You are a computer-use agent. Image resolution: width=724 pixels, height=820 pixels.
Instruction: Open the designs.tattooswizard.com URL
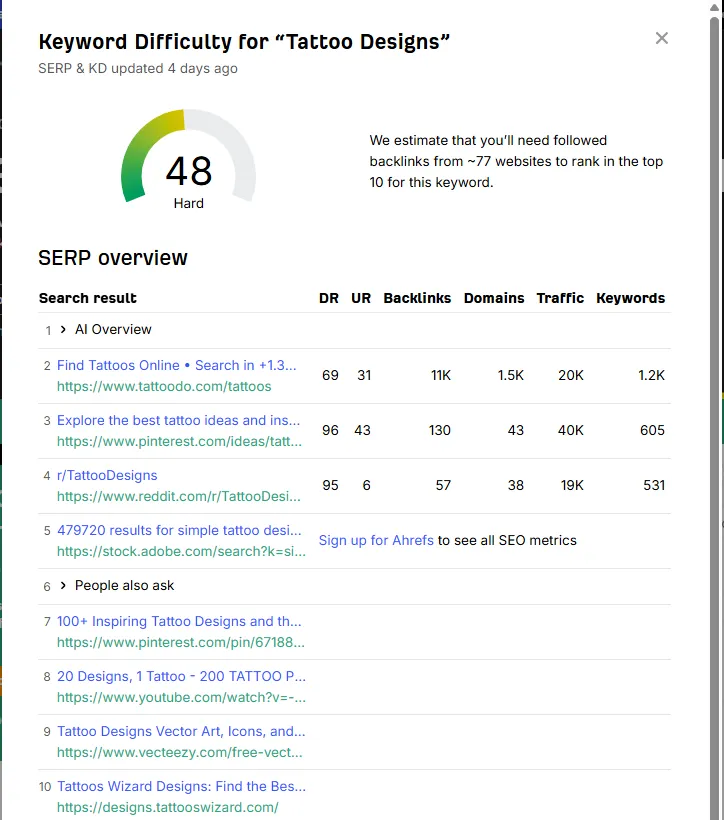click(168, 807)
